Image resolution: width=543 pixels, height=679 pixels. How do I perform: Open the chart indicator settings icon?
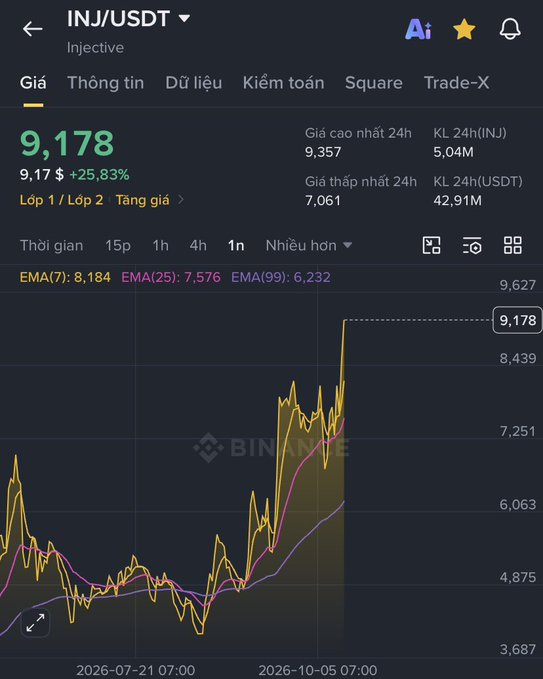point(472,245)
